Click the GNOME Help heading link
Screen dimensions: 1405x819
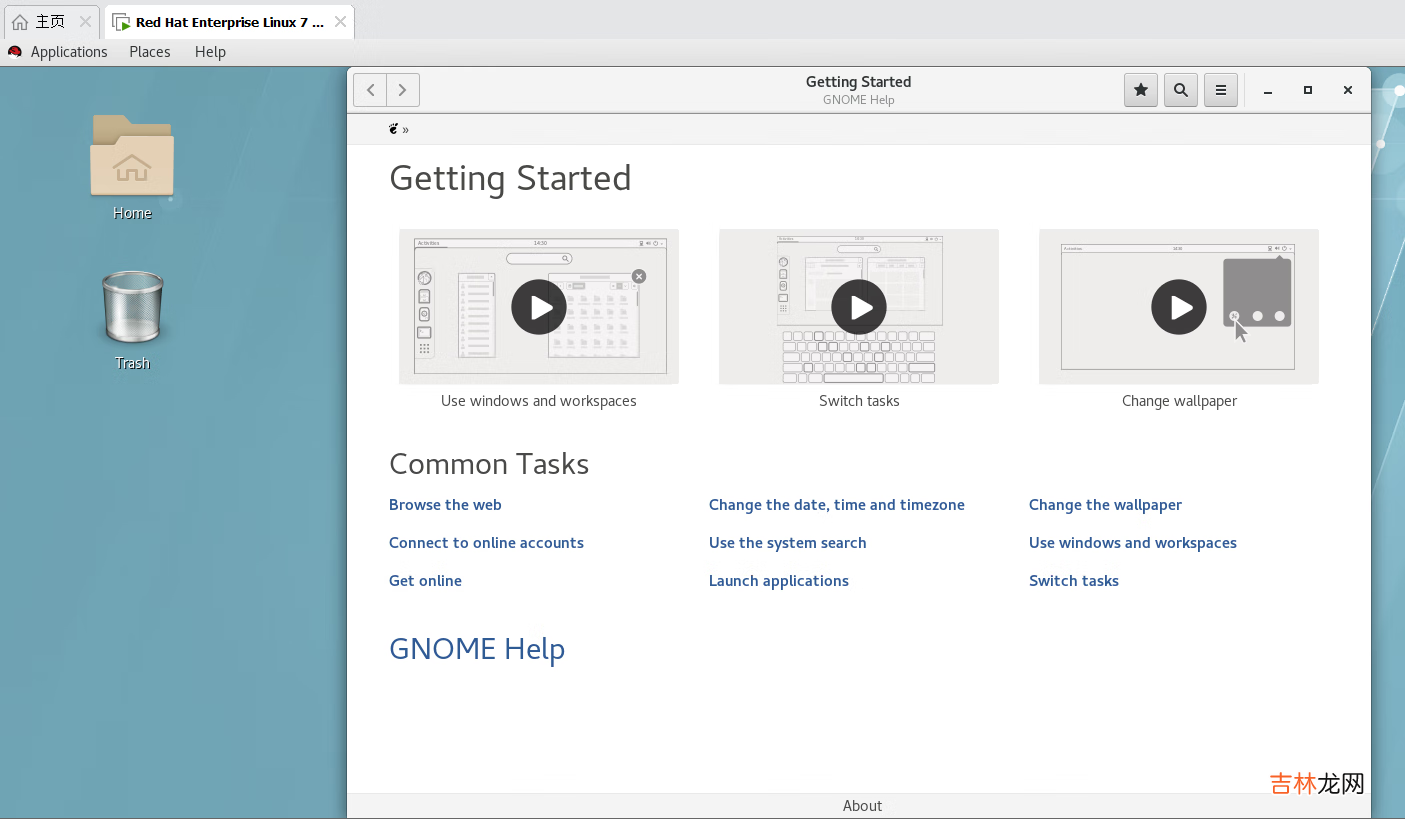click(x=477, y=649)
